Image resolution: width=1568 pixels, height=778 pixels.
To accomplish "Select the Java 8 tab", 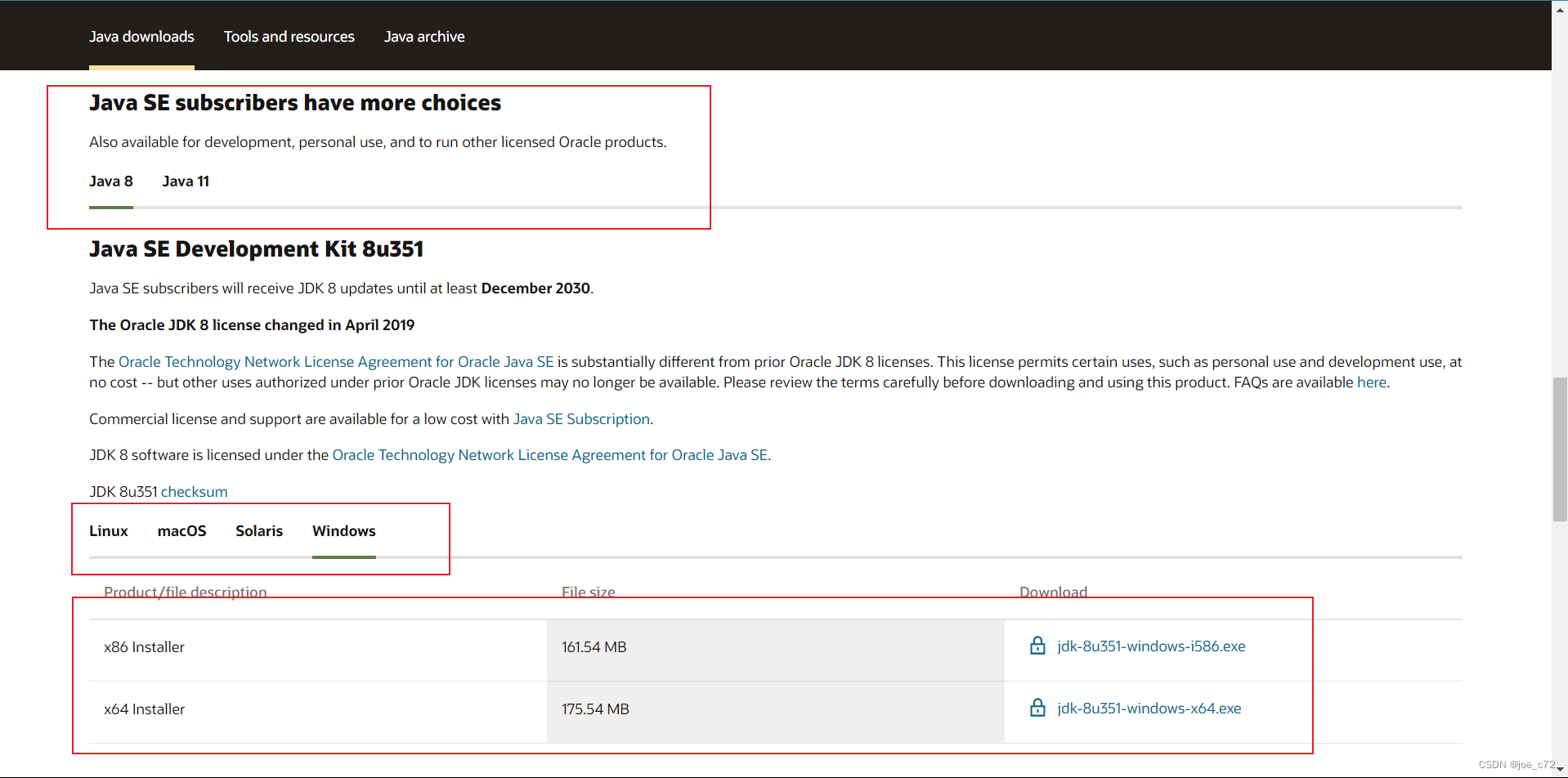I will click(111, 181).
